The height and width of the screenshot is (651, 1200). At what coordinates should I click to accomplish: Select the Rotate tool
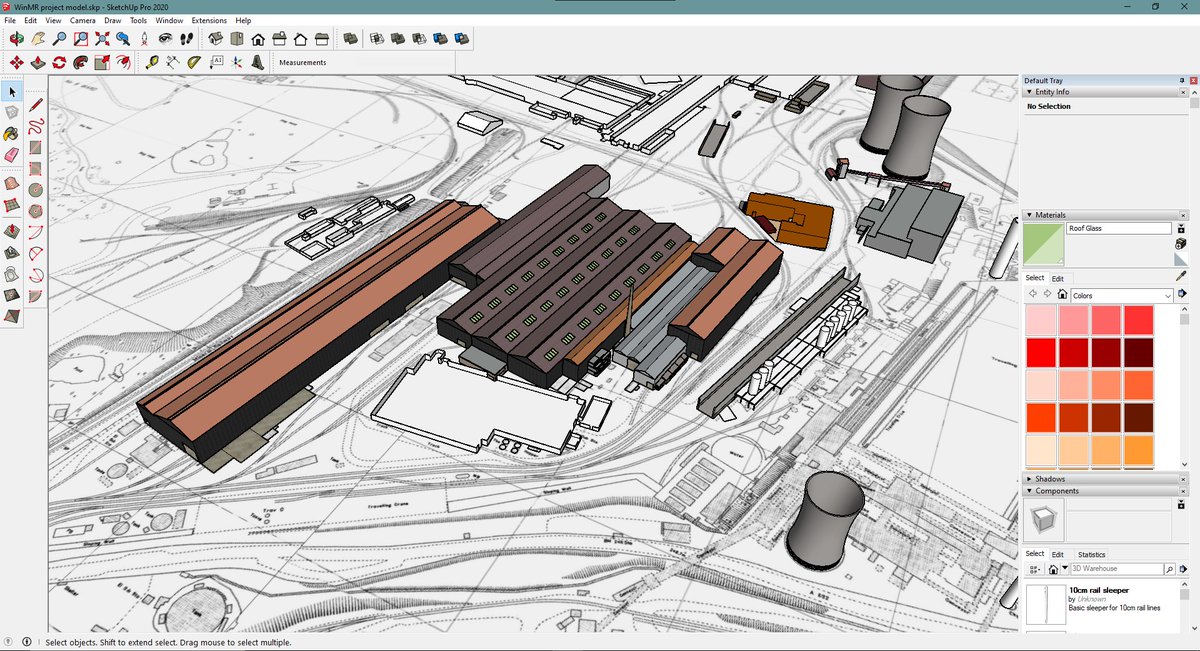[59, 62]
